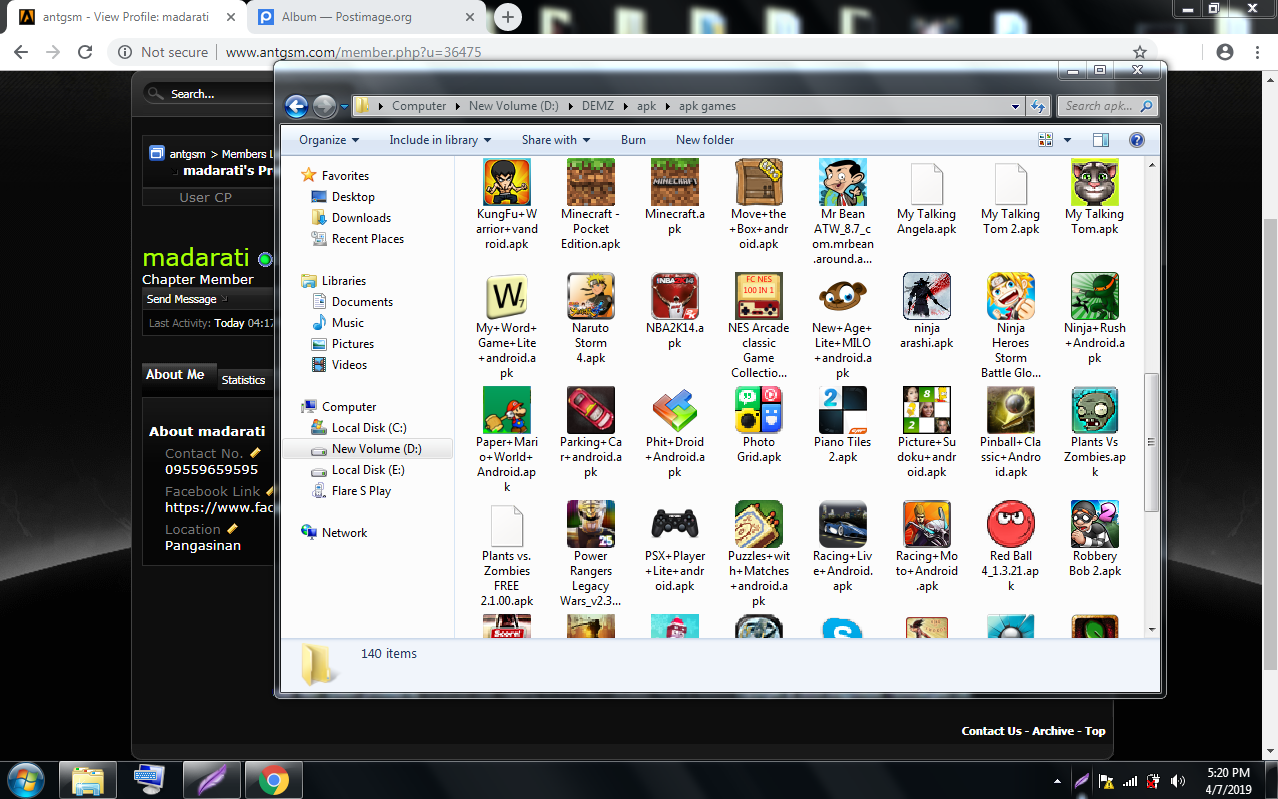This screenshot has height=799, width=1278.
Task: Open the About Me tab on profile
Action: coord(175,374)
